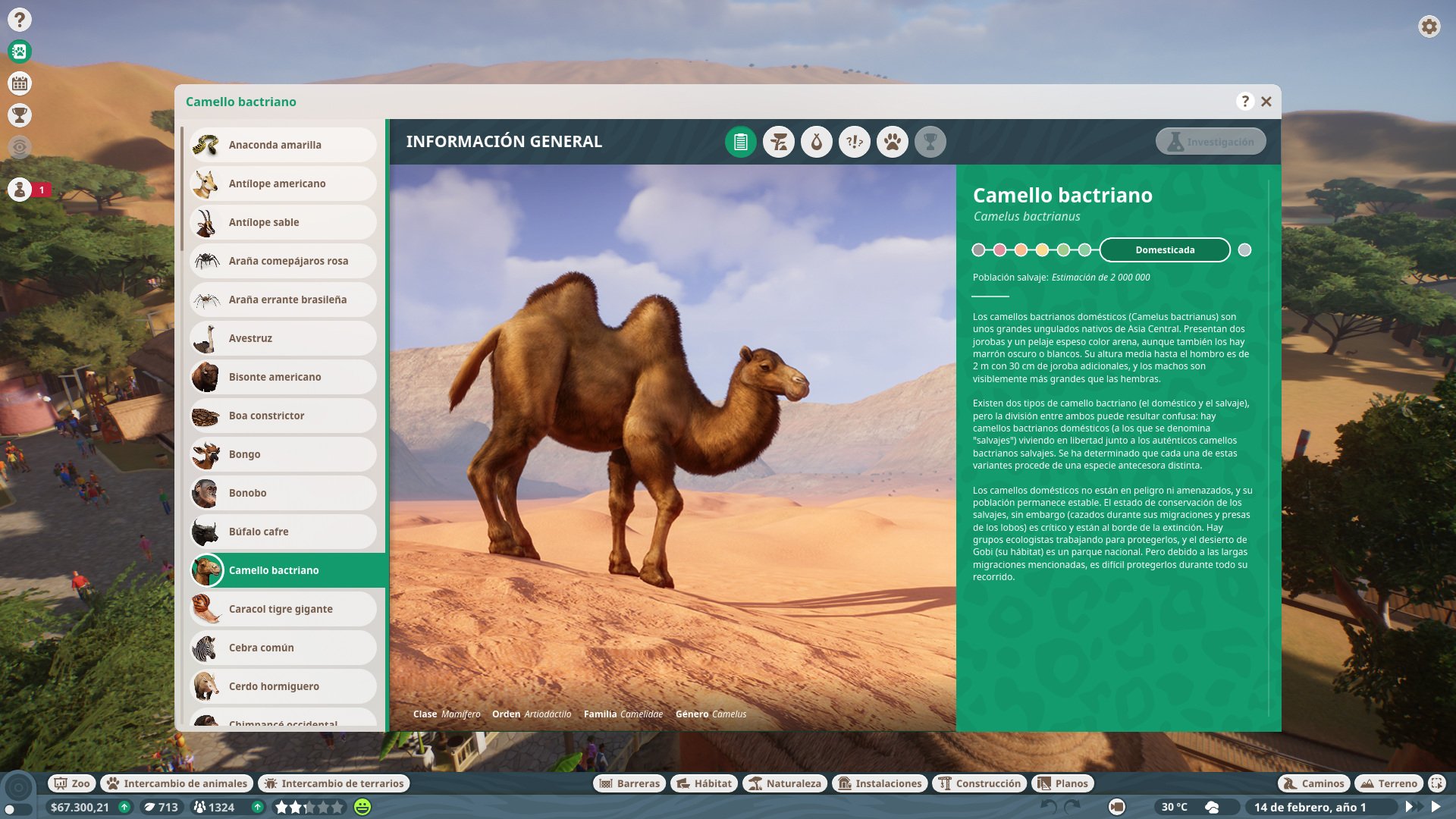Select Búfalo cafre from the animal list

click(283, 532)
